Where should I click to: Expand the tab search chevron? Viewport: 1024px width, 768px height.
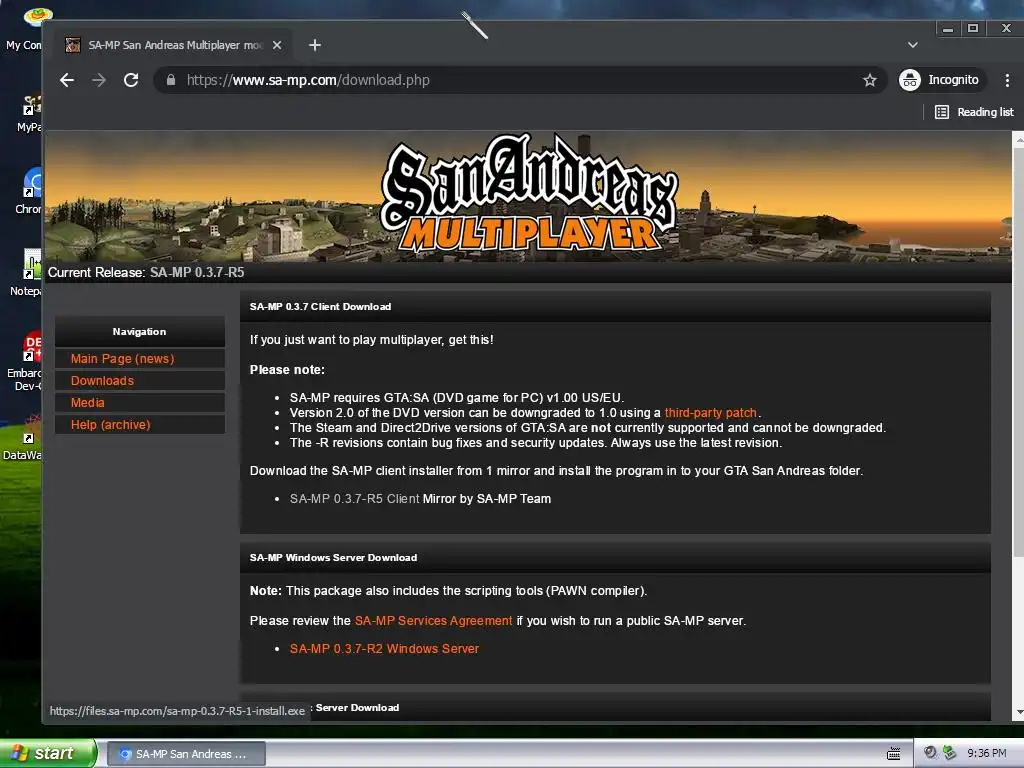point(913,45)
